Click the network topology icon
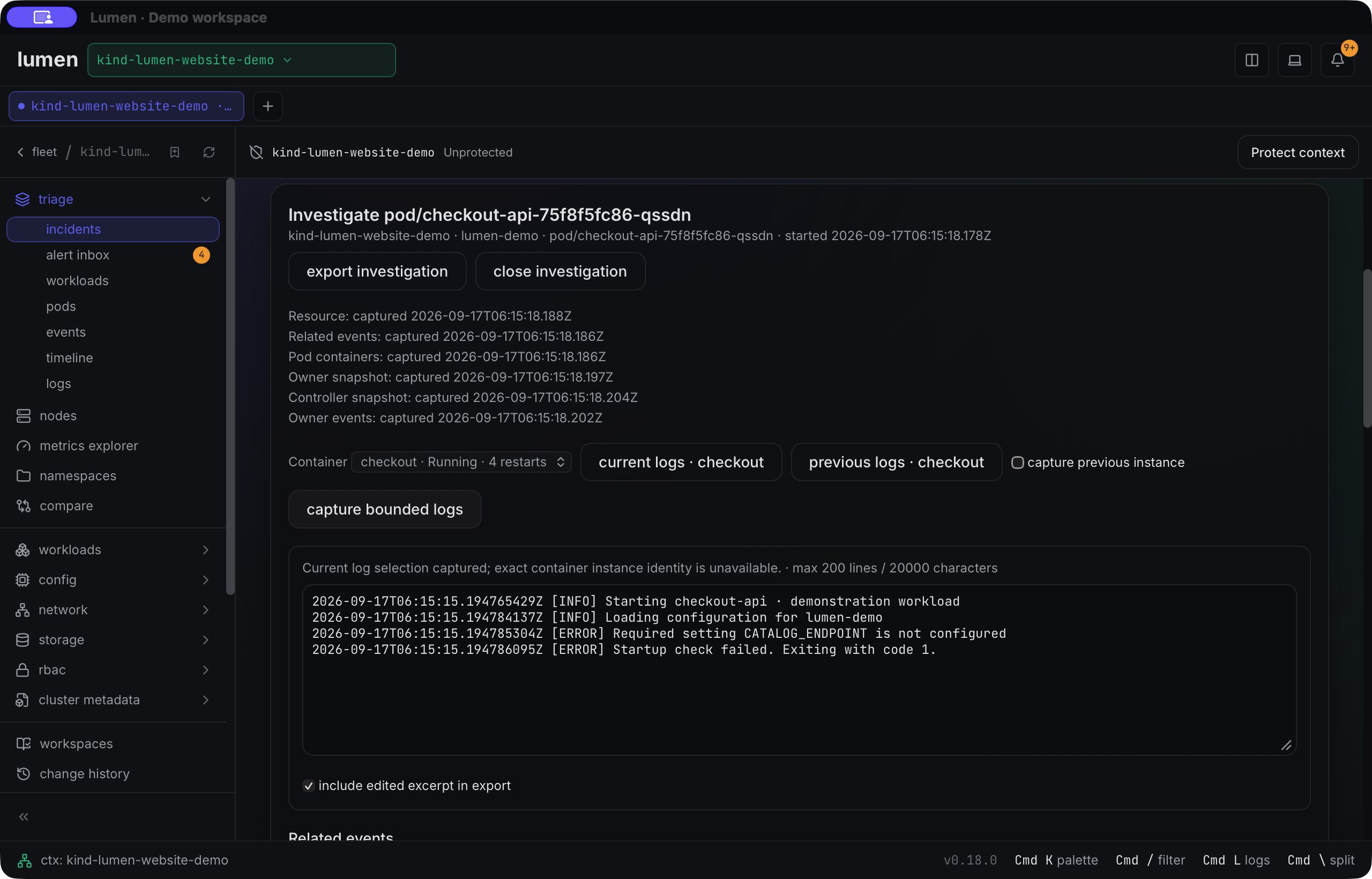 (23, 609)
